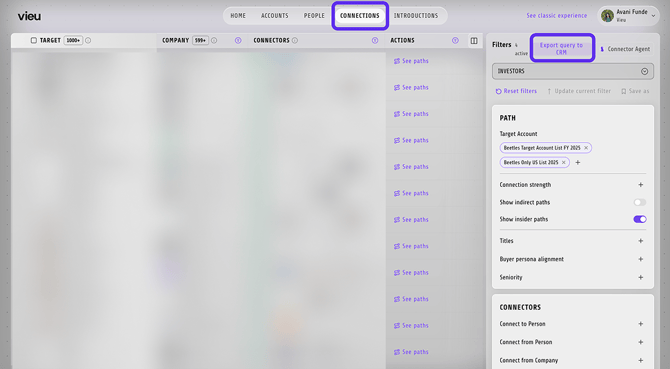Click the 599+ company count badge
Viewport: 670px width, 369px height.
click(200, 40)
